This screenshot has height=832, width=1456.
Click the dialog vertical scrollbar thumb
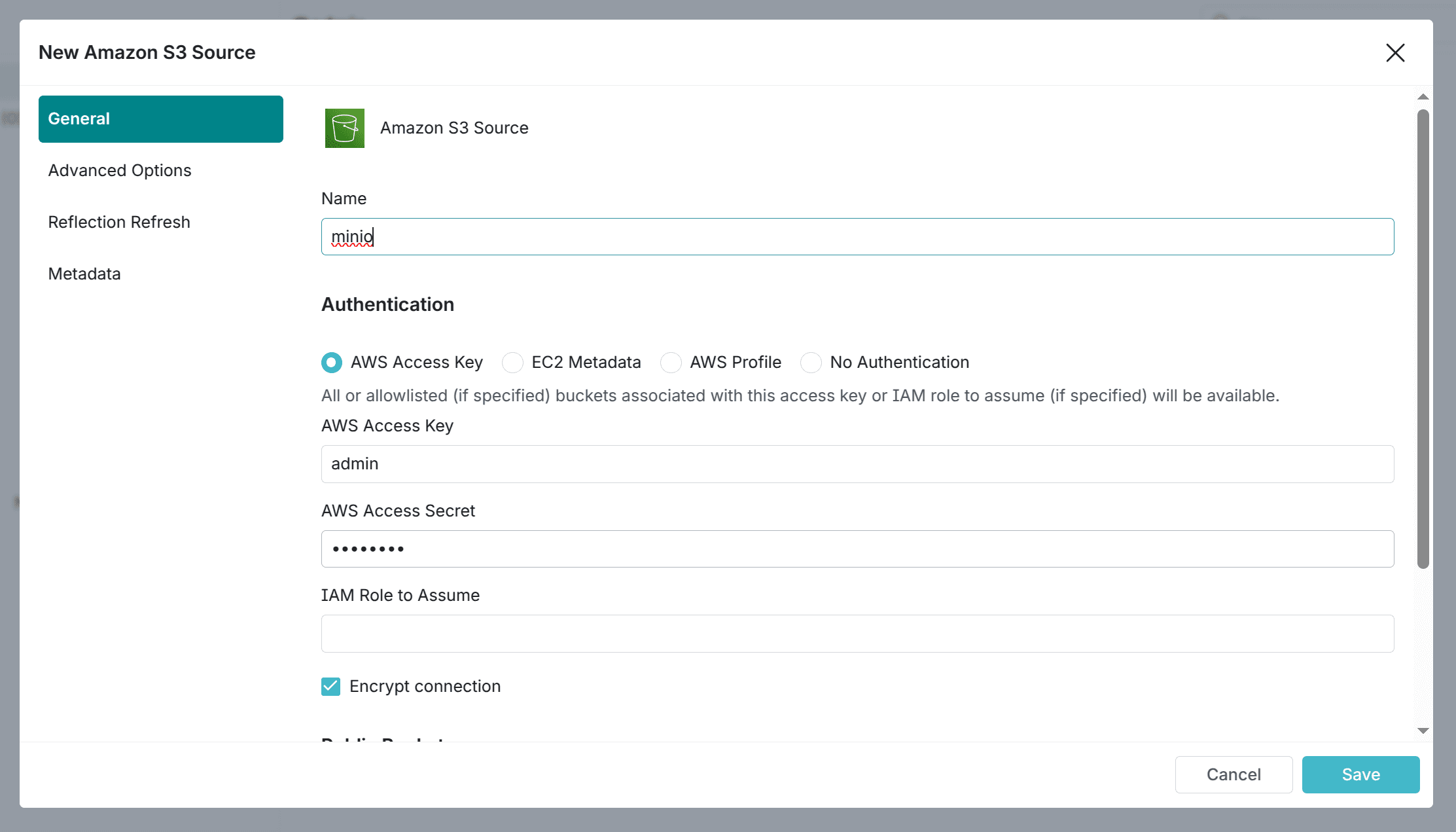1423,339
